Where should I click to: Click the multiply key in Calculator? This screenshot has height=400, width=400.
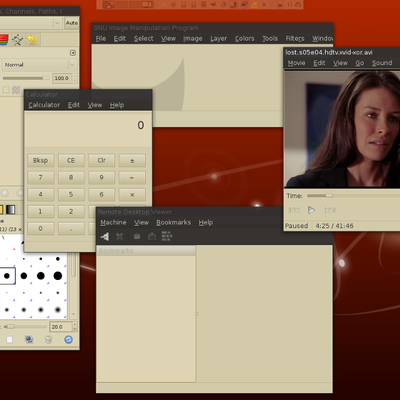point(132,195)
